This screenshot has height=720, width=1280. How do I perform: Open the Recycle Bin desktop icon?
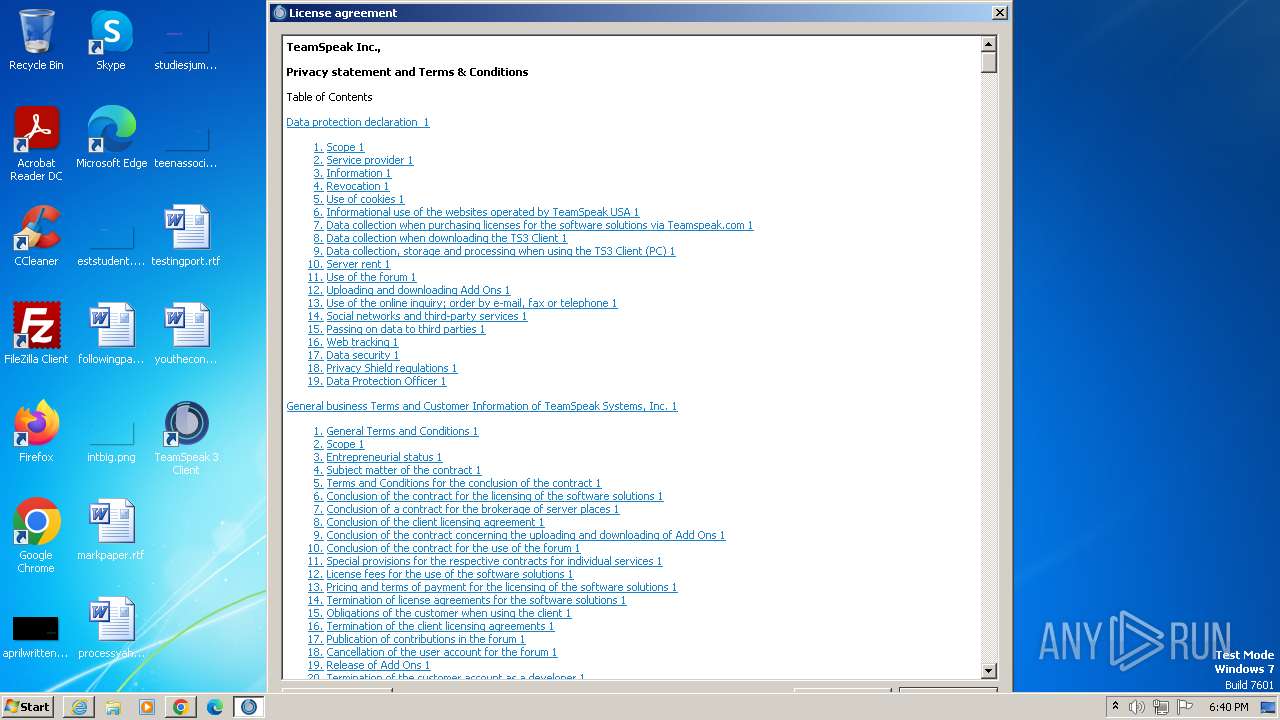click(36, 40)
